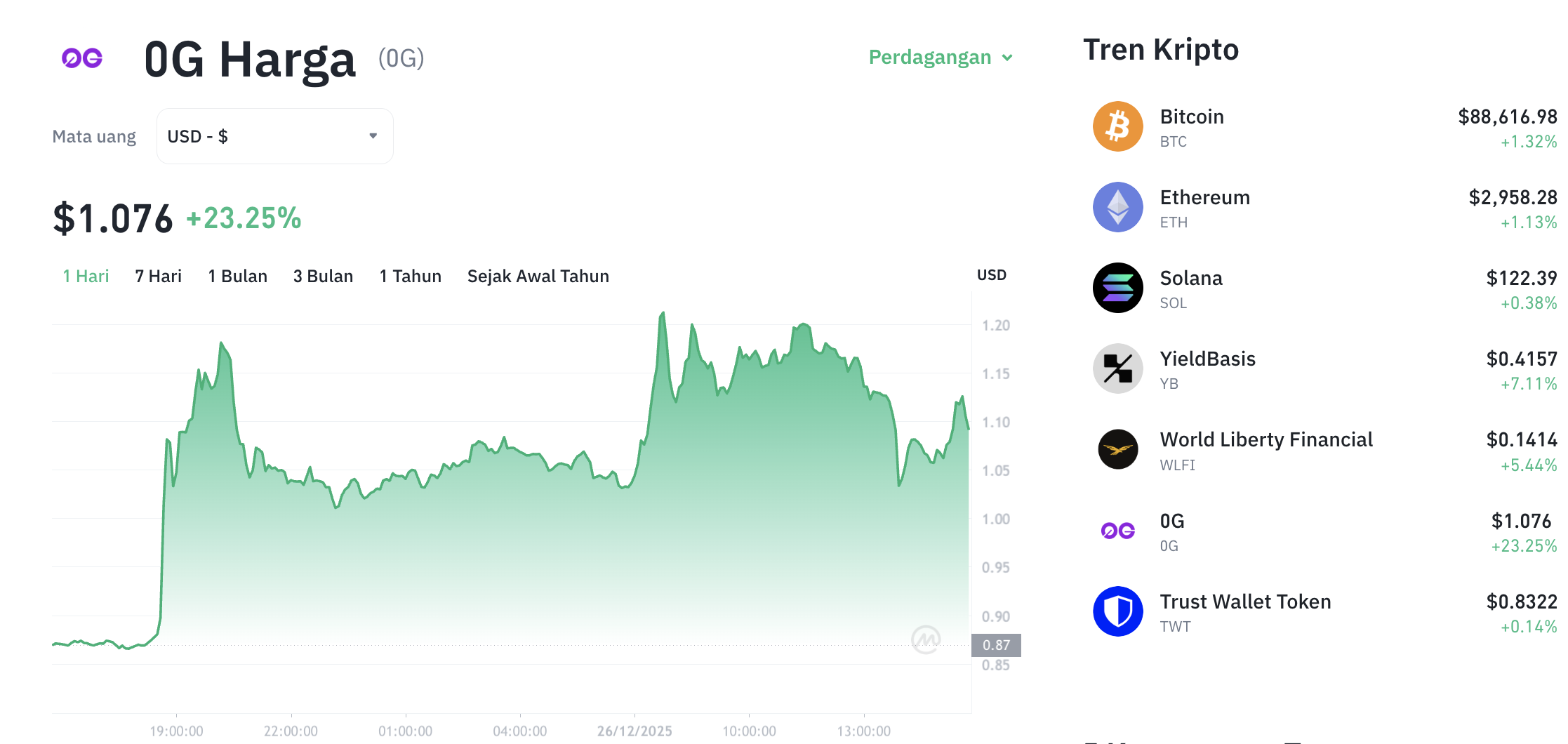Select the 1 Tahun time range

click(x=410, y=276)
